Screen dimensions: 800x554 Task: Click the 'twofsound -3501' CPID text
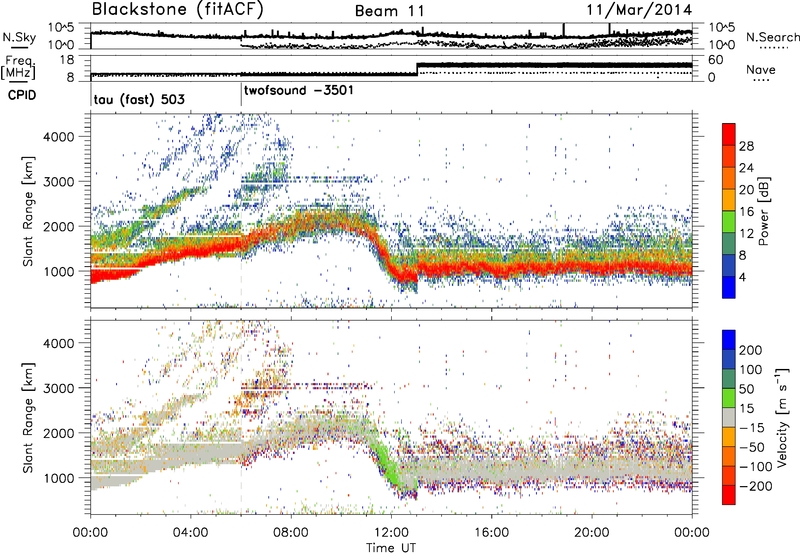coord(298,90)
